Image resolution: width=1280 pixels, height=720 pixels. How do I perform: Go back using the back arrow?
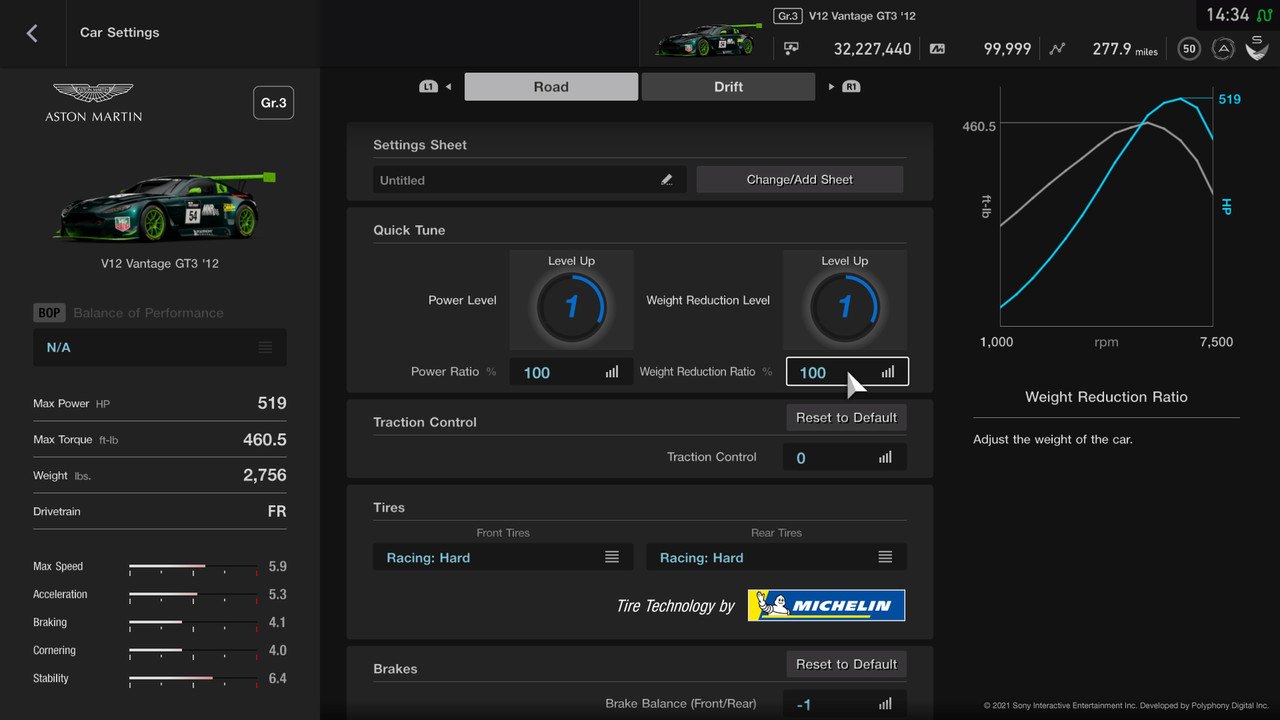[x=32, y=33]
